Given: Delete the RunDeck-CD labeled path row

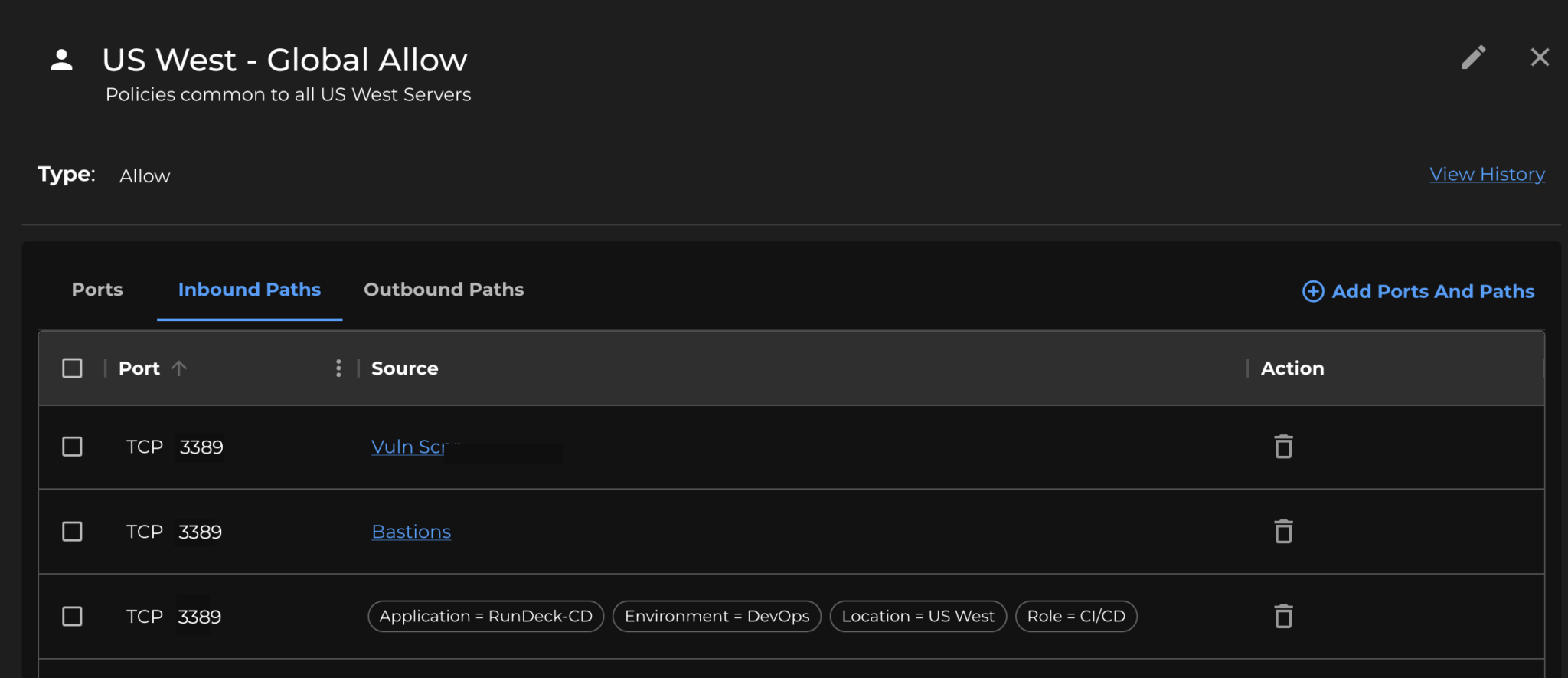Looking at the screenshot, I should [x=1283, y=617].
